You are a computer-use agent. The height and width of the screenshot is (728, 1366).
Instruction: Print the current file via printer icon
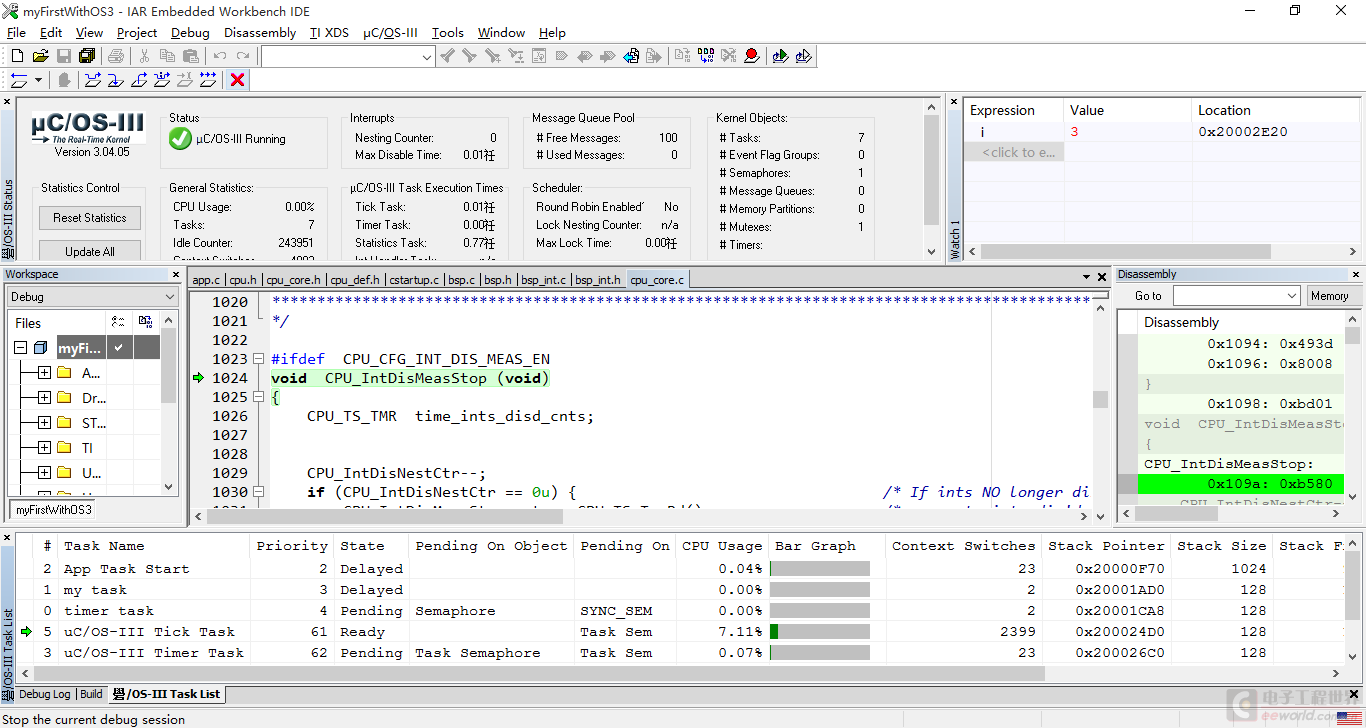pos(116,56)
